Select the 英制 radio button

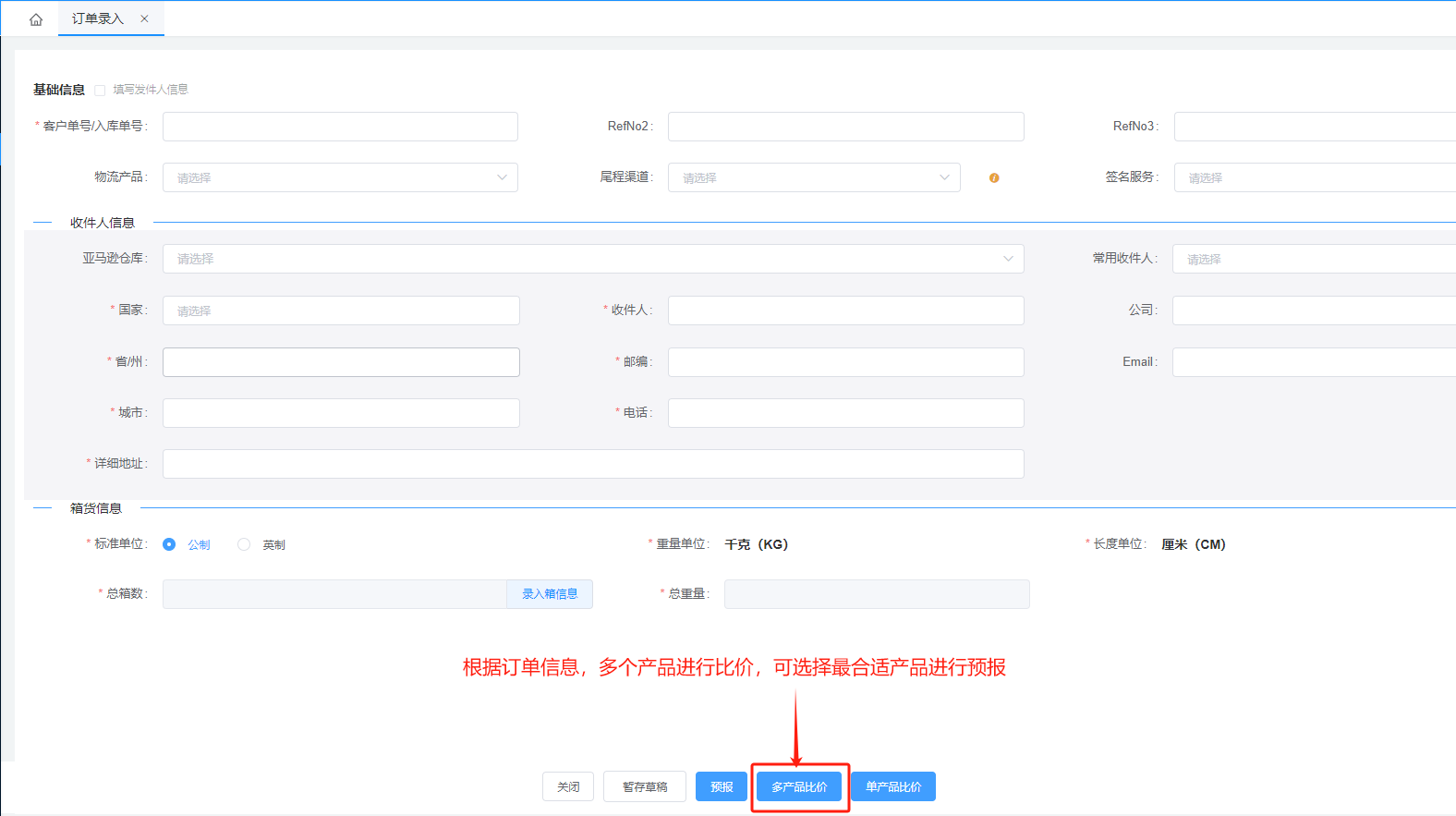point(244,544)
